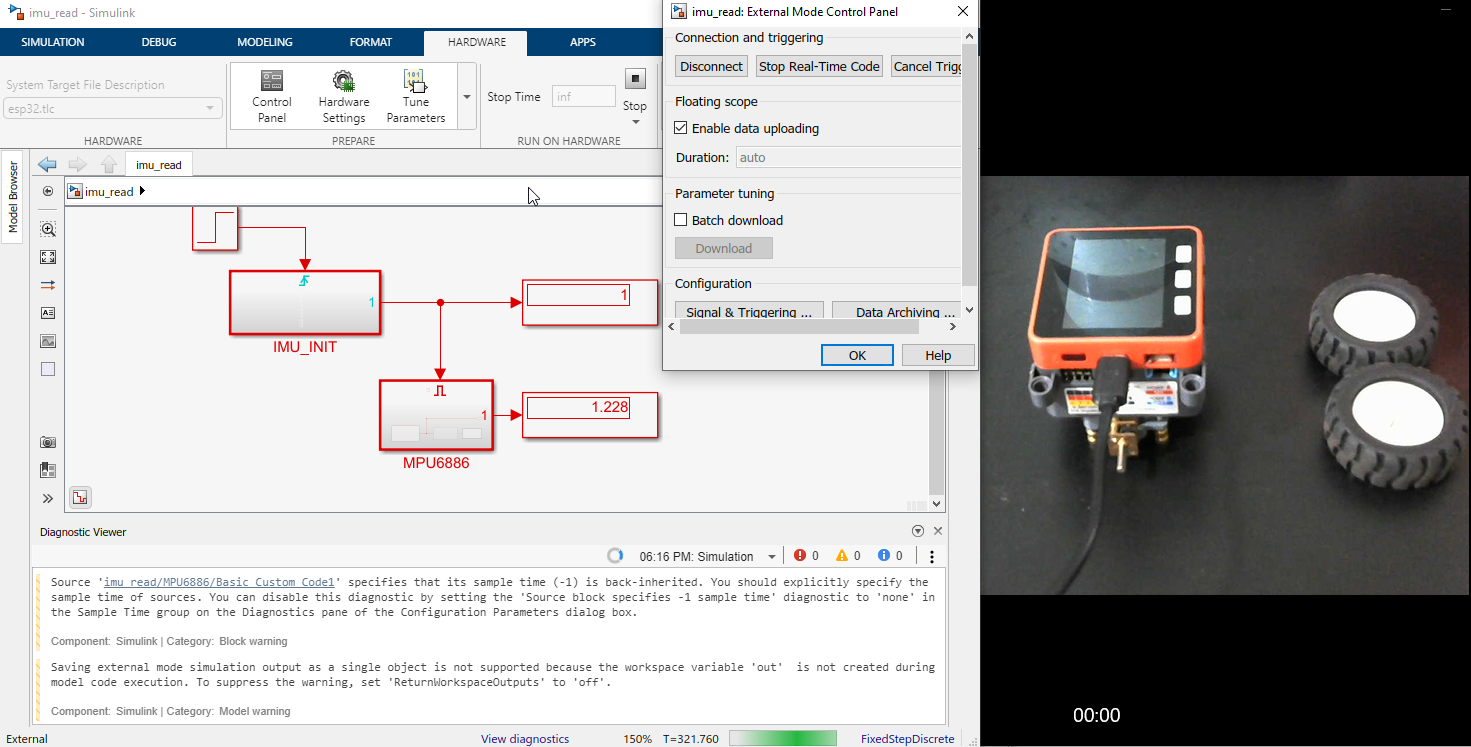Image resolution: width=1471 pixels, height=747 pixels.
Task: Close the Diagnostic Viewer panel
Action: point(938,532)
